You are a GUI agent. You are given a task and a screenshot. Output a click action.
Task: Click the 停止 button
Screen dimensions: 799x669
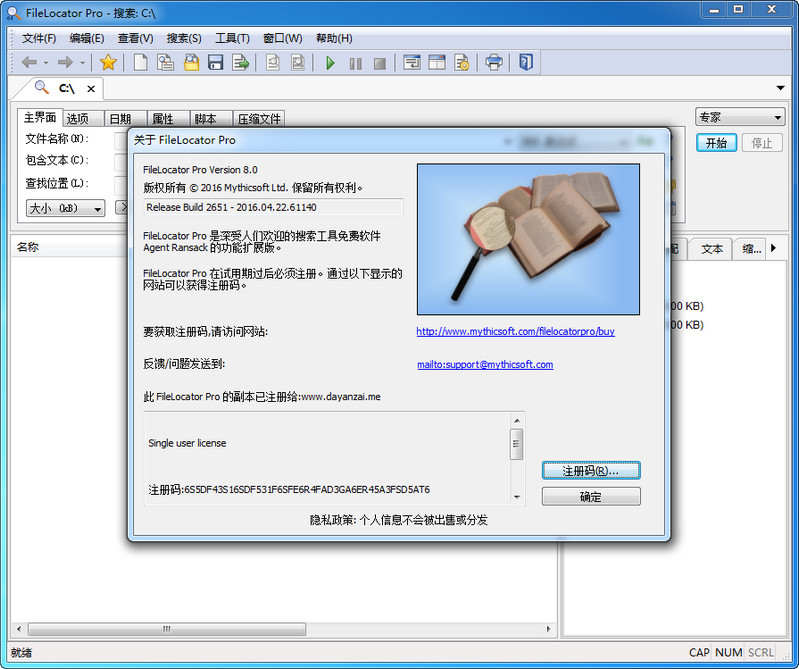coord(762,143)
